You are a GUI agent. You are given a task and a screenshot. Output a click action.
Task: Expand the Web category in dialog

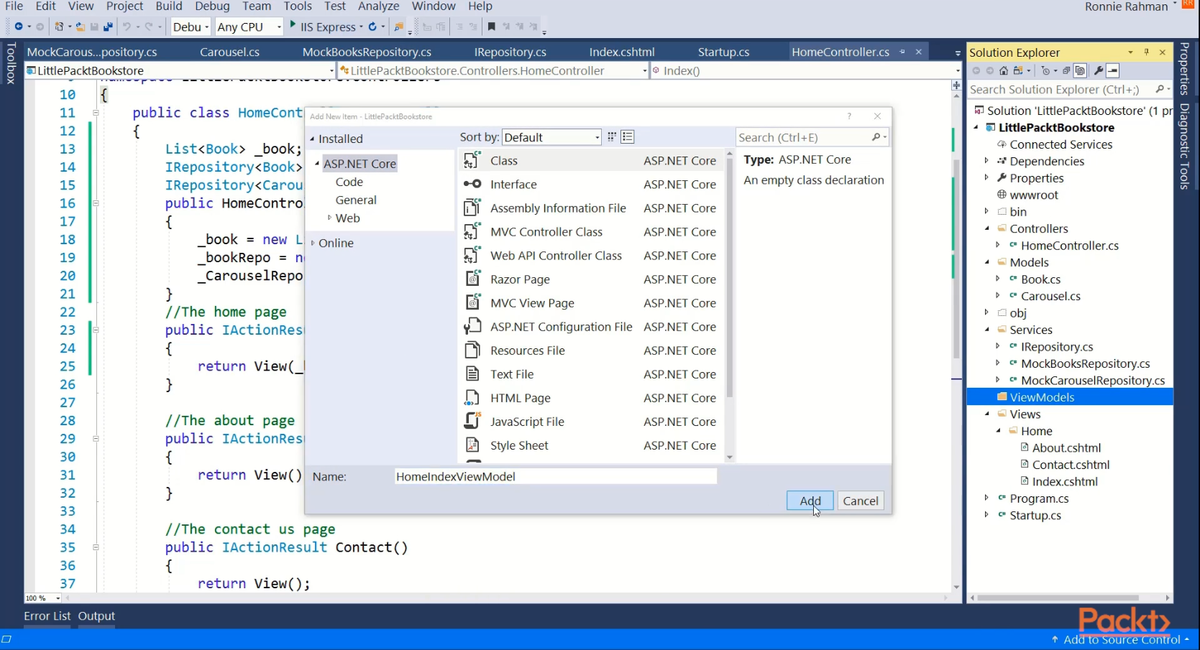click(x=330, y=218)
